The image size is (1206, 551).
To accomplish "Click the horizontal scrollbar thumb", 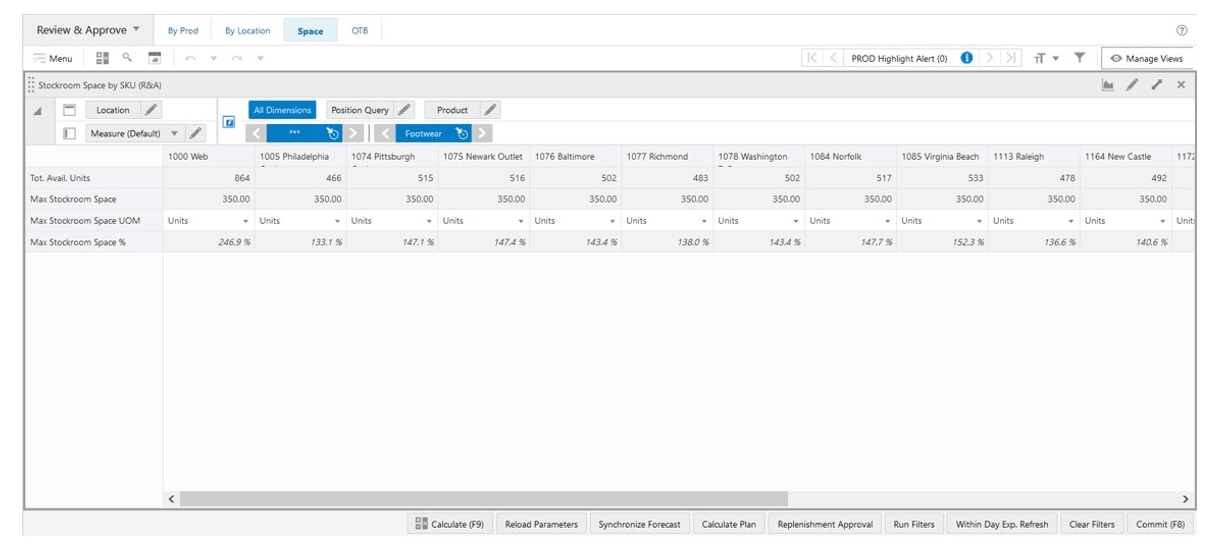I will (484, 498).
